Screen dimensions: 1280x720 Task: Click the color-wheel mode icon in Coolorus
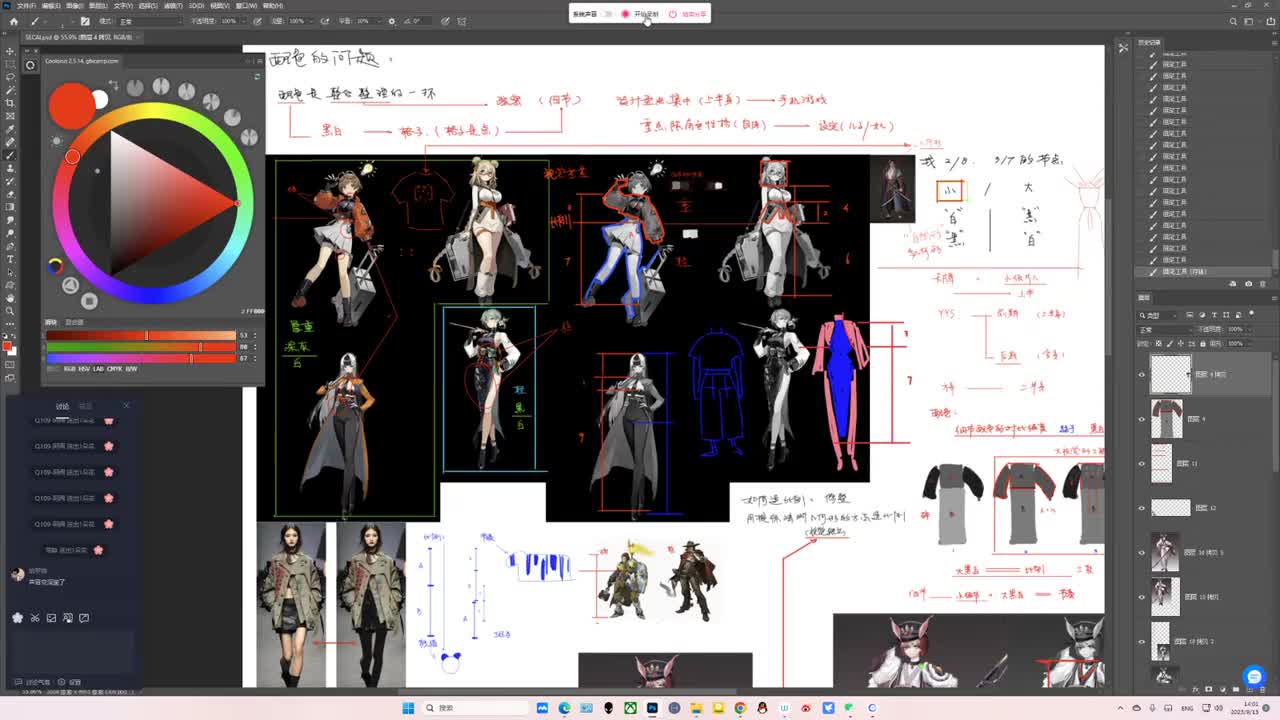55,265
